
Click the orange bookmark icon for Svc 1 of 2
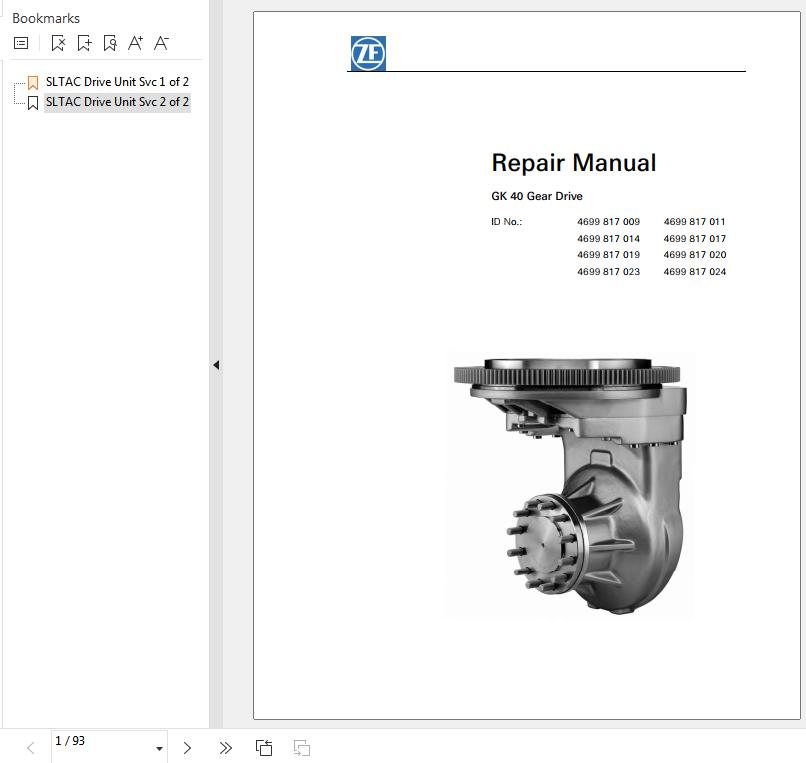pos(33,82)
